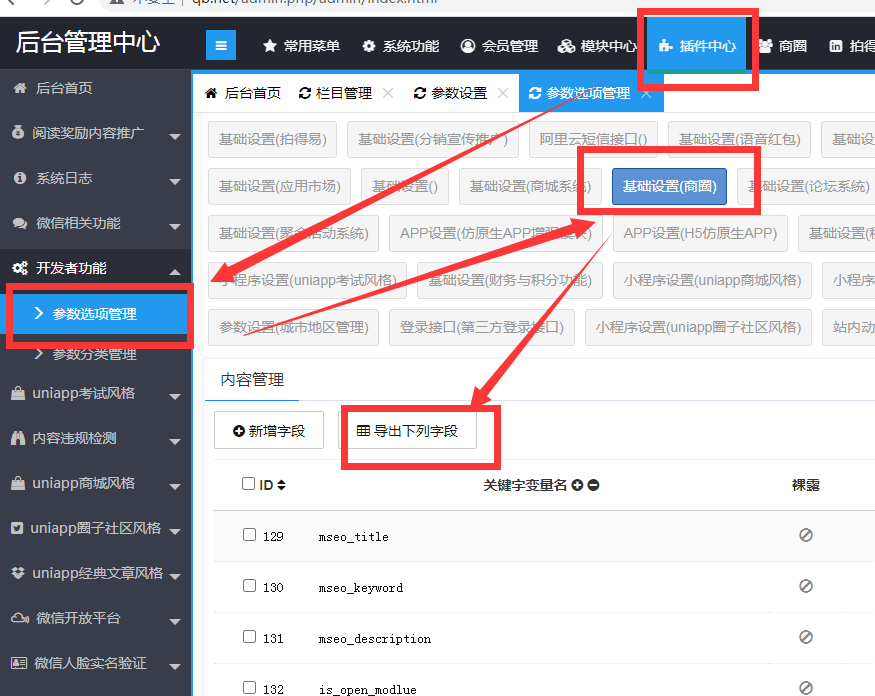
Task: Open 后台首页 in the sidebar
Action: click(x=64, y=88)
